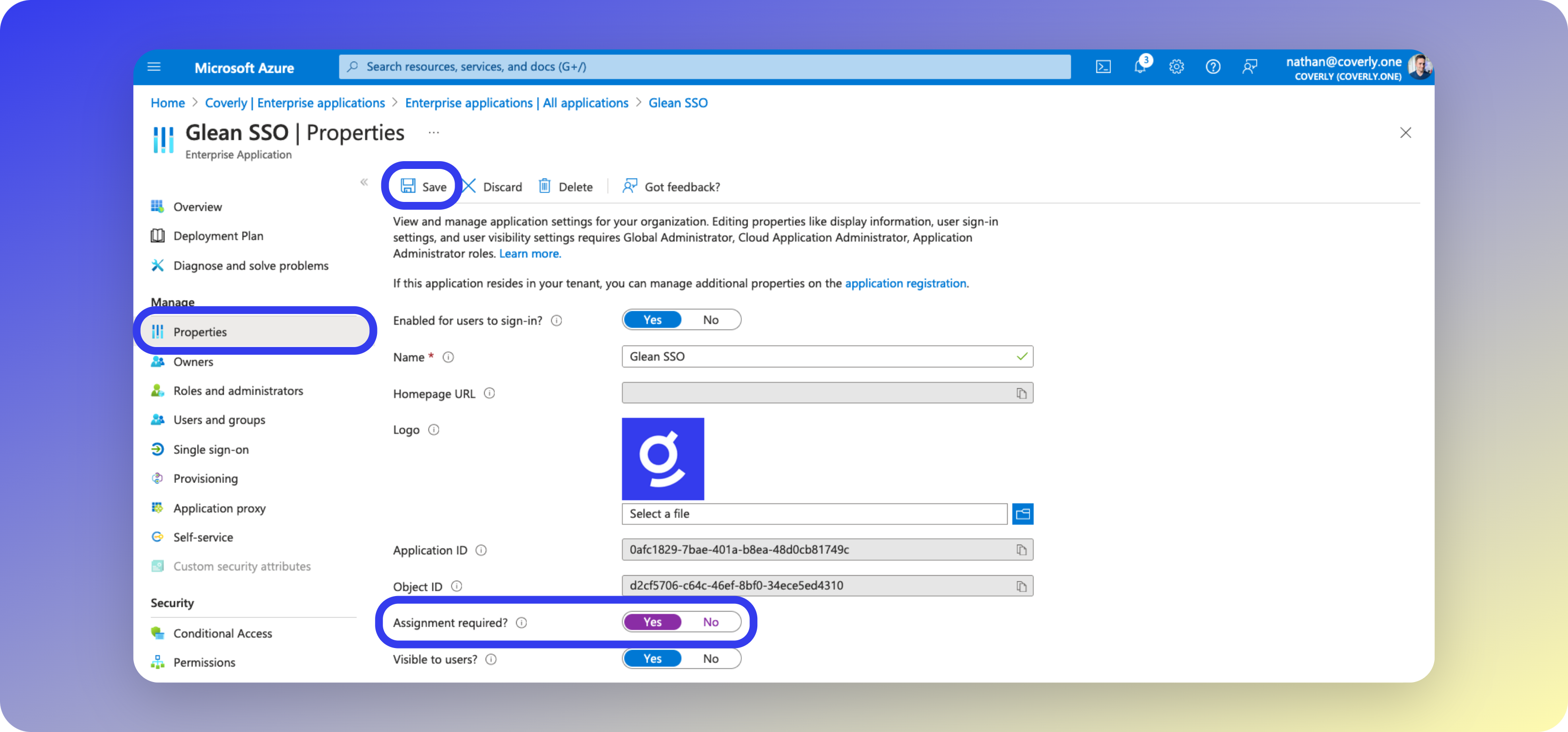Open Users and groups from the sidebar
Viewport: 1568px width, 732px height.
tap(219, 419)
